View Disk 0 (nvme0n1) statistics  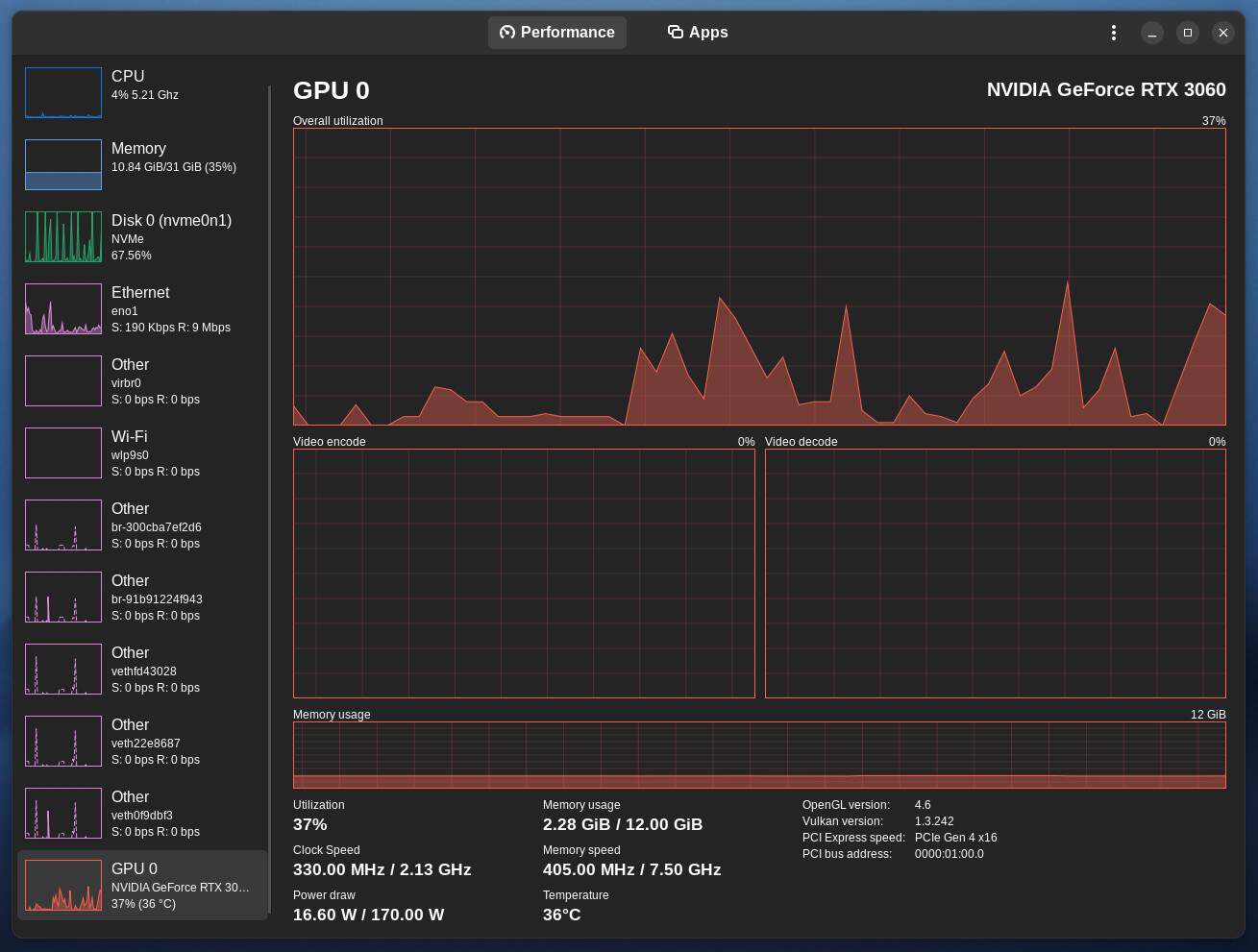click(62, 236)
